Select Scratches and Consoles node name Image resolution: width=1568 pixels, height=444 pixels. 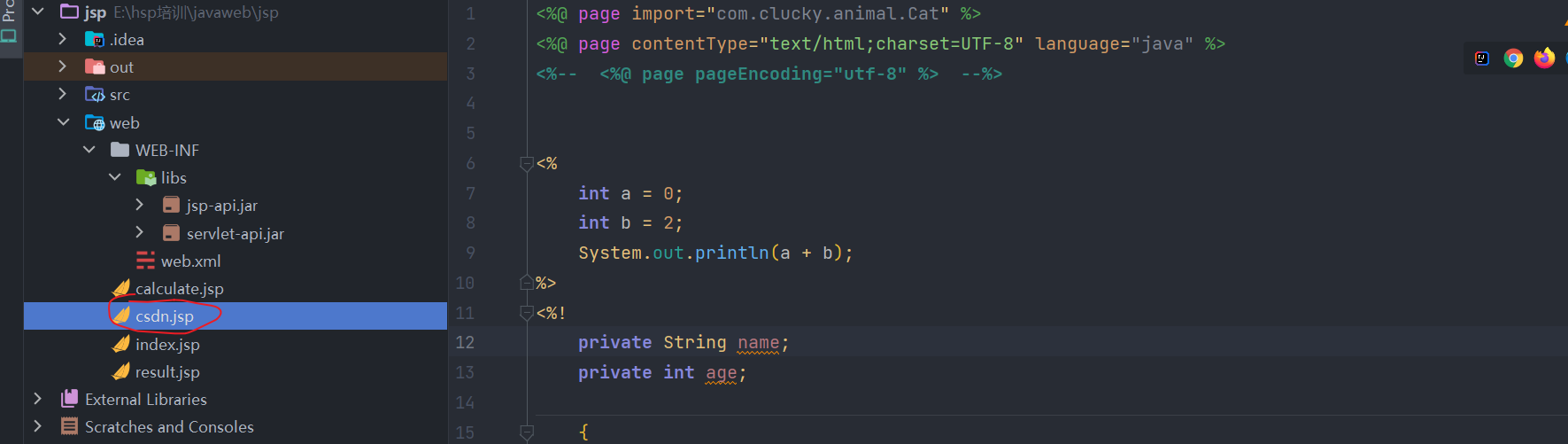tap(169, 427)
